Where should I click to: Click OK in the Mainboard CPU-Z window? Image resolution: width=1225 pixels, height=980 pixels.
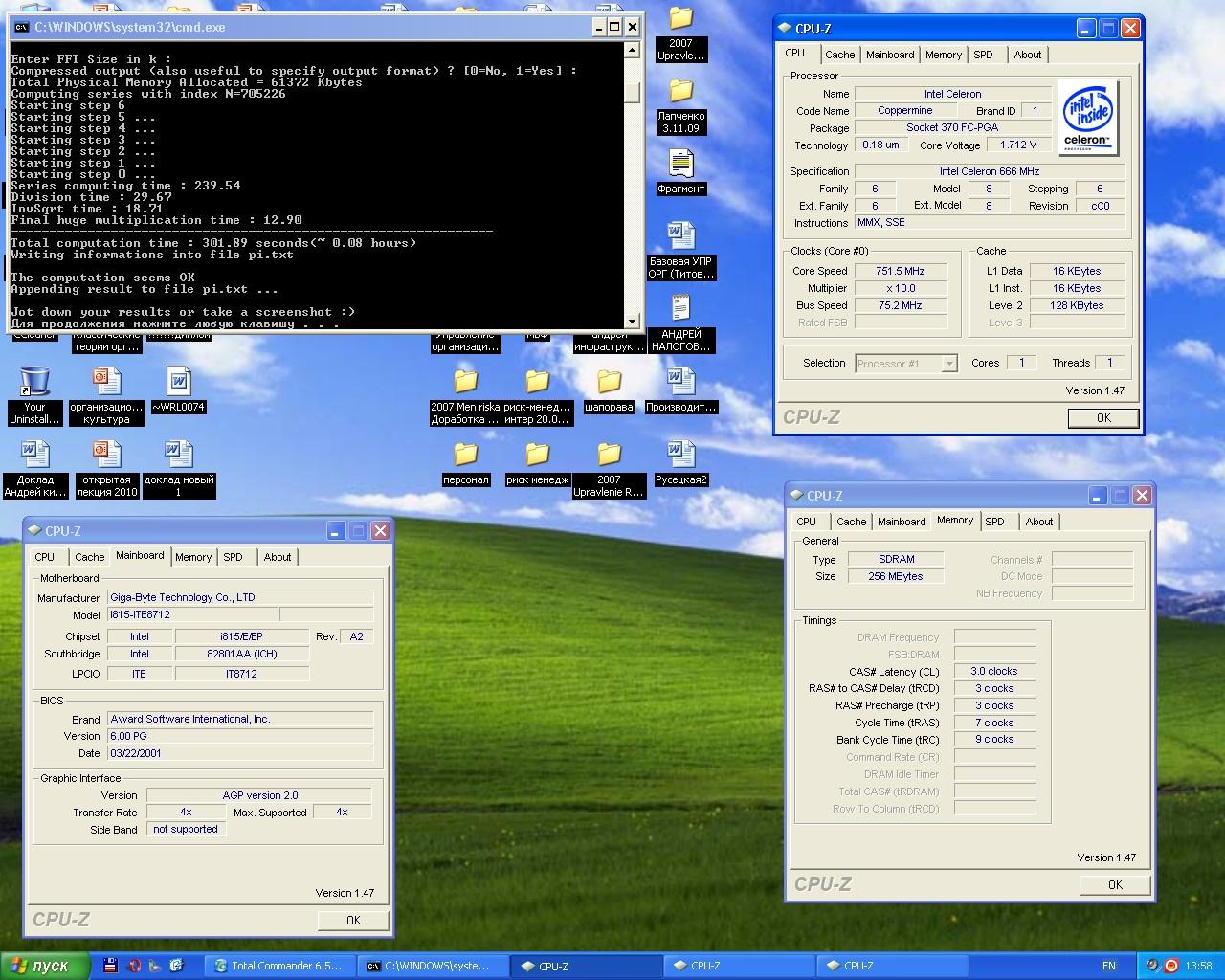[x=353, y=920]
